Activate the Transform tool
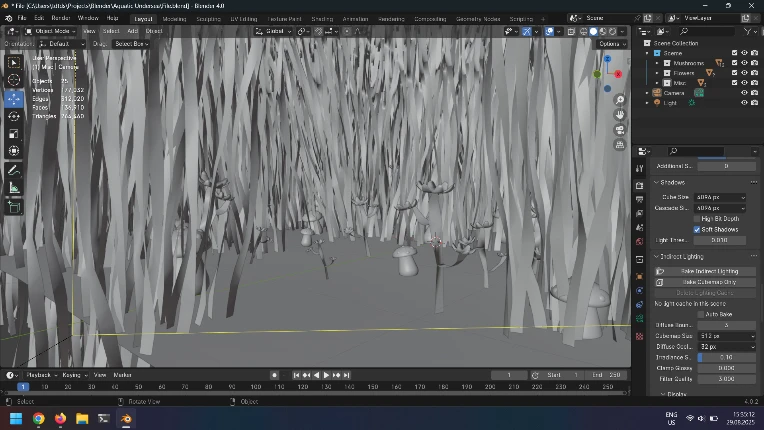The height and width of the screenshot is (430, 764). click(14, 150)
